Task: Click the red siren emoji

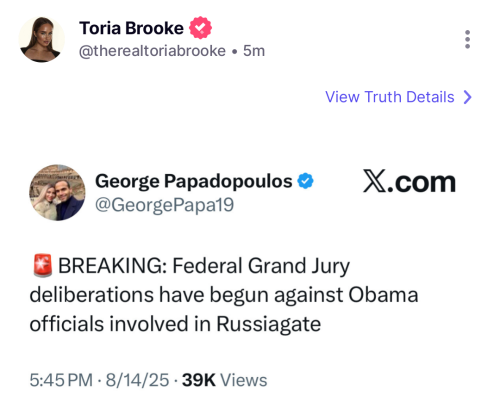Action: [43, 266]
